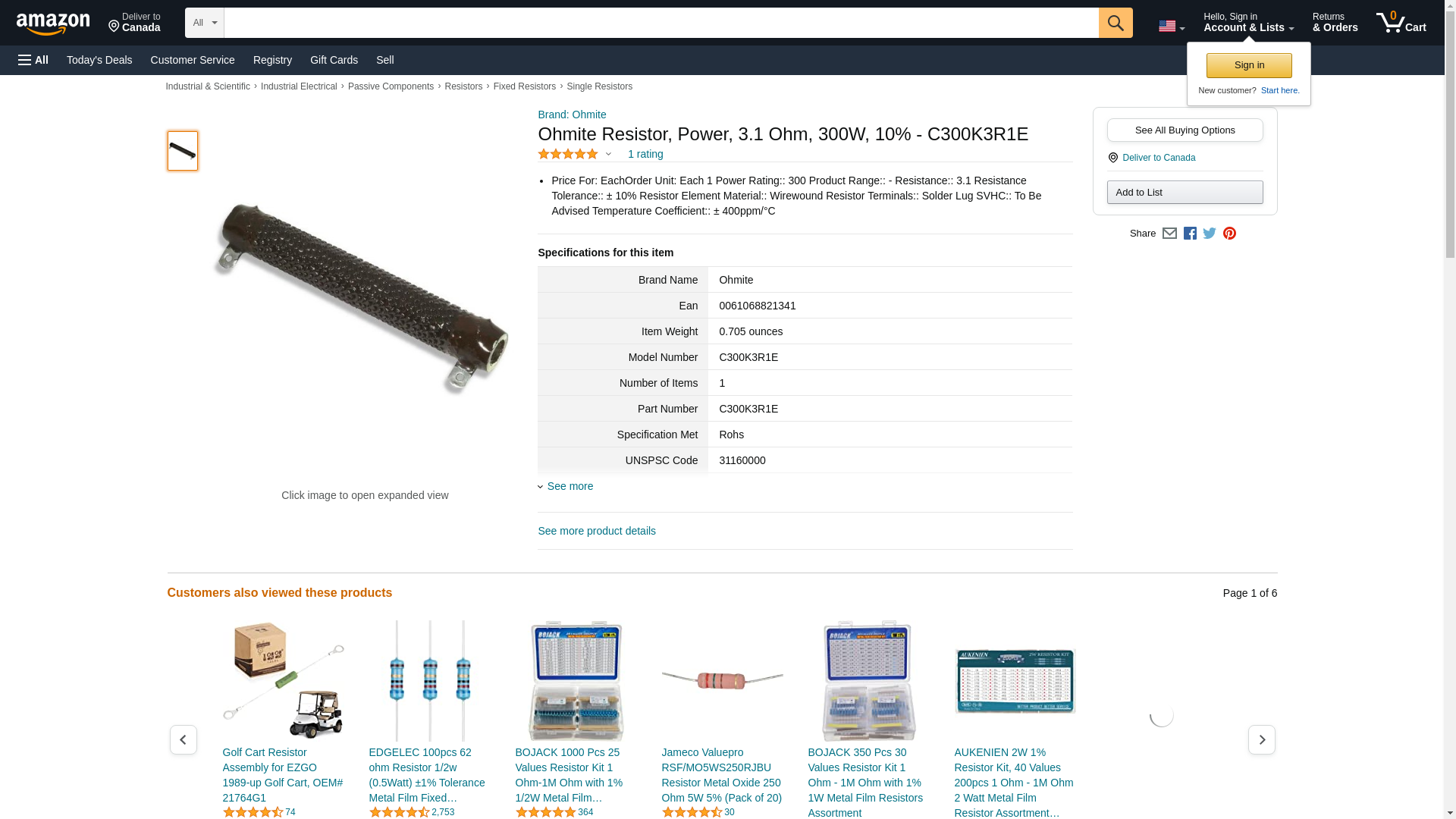Image resolution: width=1456 pixels, height=819 pixels.
Task: Click the magnifying glass search button
Action: [x=1115, y=23]
